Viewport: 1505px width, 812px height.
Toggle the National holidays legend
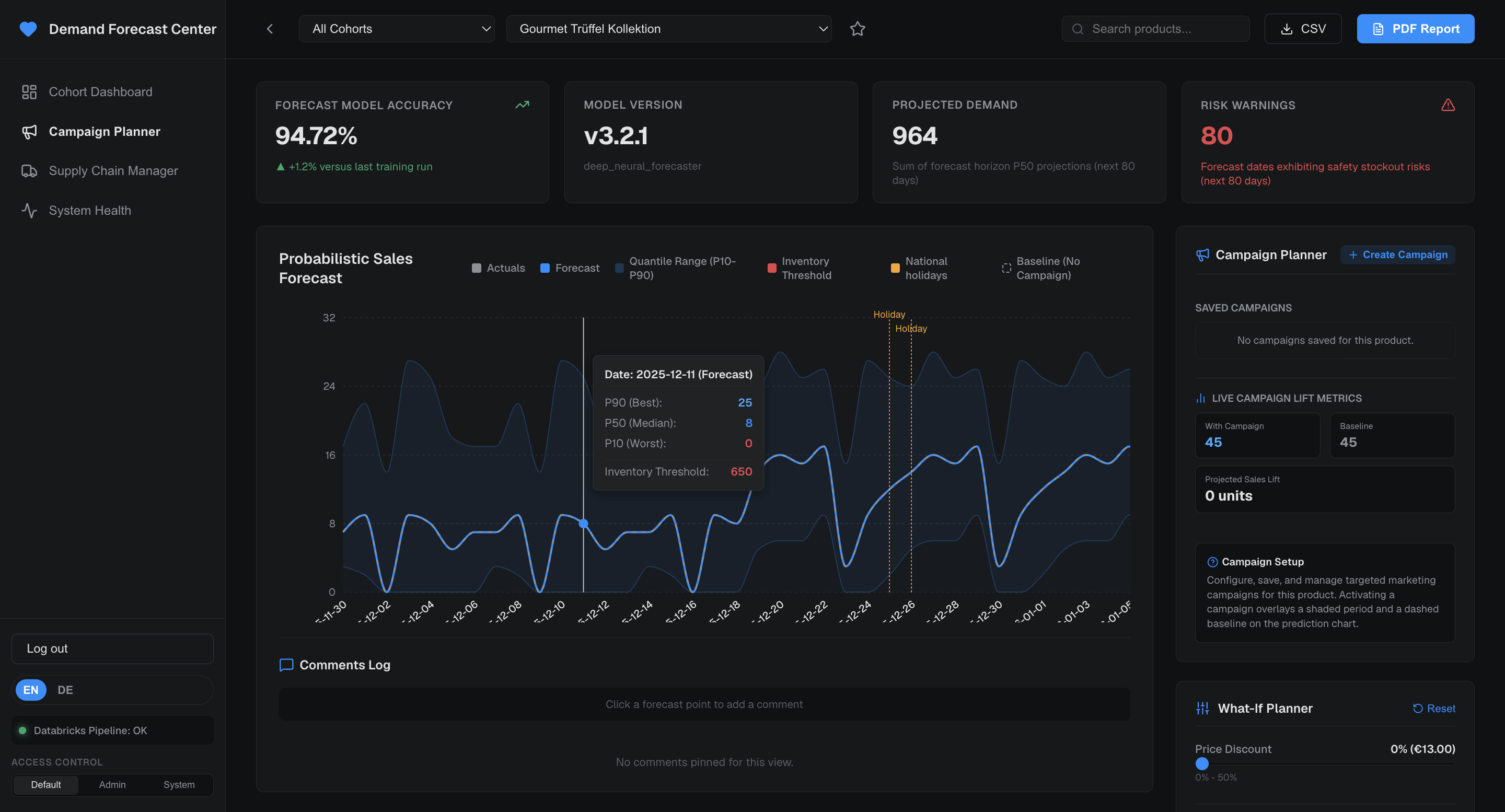tap(919, 268)
